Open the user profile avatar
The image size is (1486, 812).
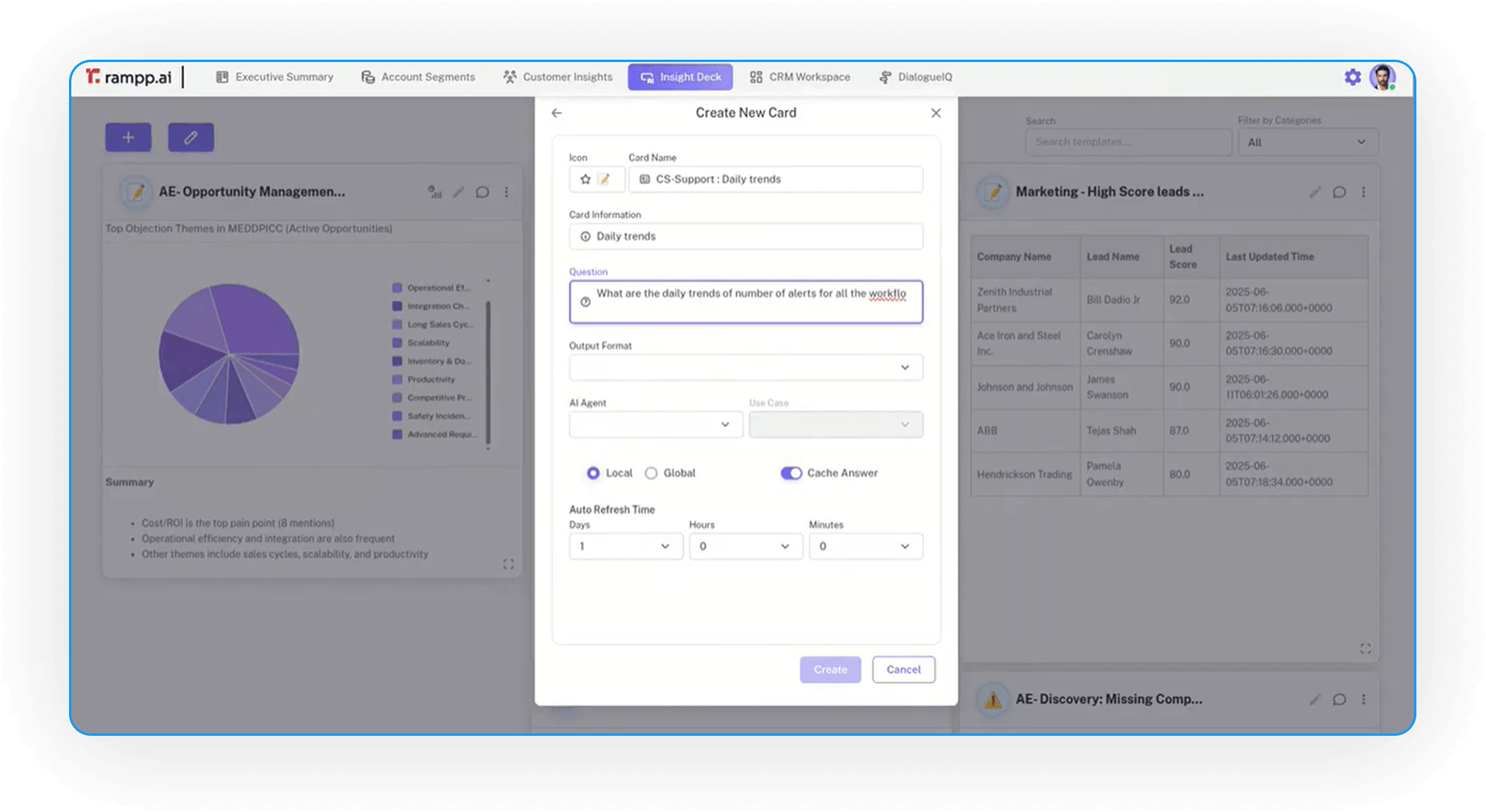(1382, 77)
